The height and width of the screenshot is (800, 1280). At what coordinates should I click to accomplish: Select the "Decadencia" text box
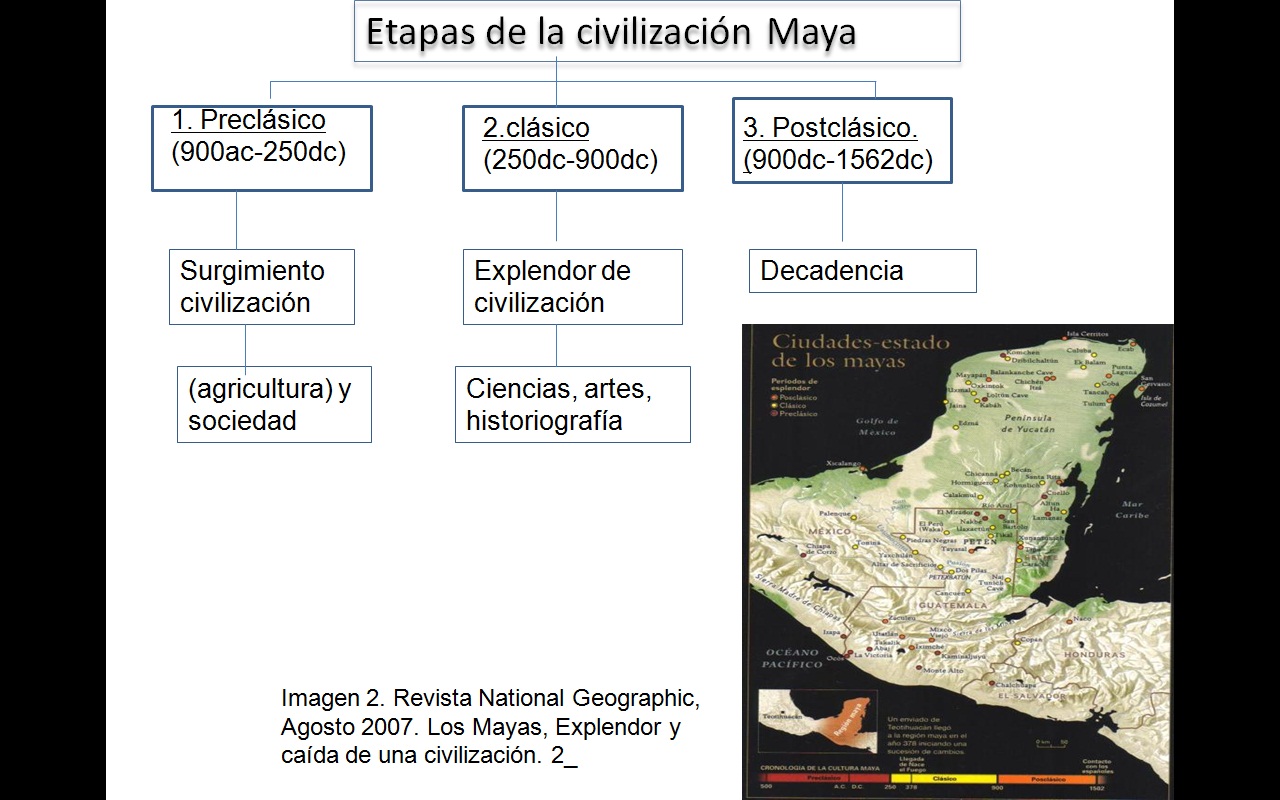[x=863, y=271]
